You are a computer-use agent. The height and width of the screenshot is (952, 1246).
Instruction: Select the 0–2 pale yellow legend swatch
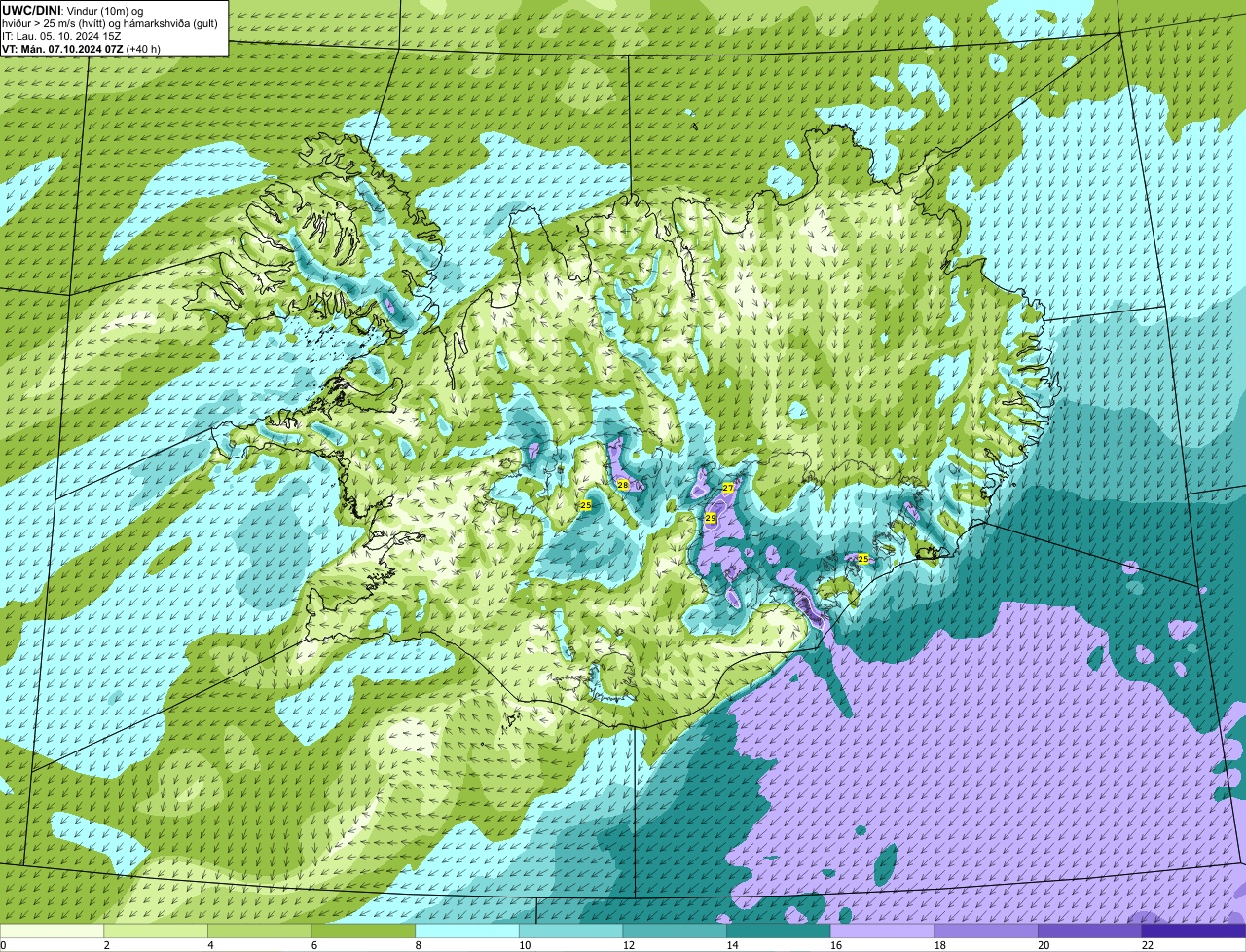[x=52, y=931]
